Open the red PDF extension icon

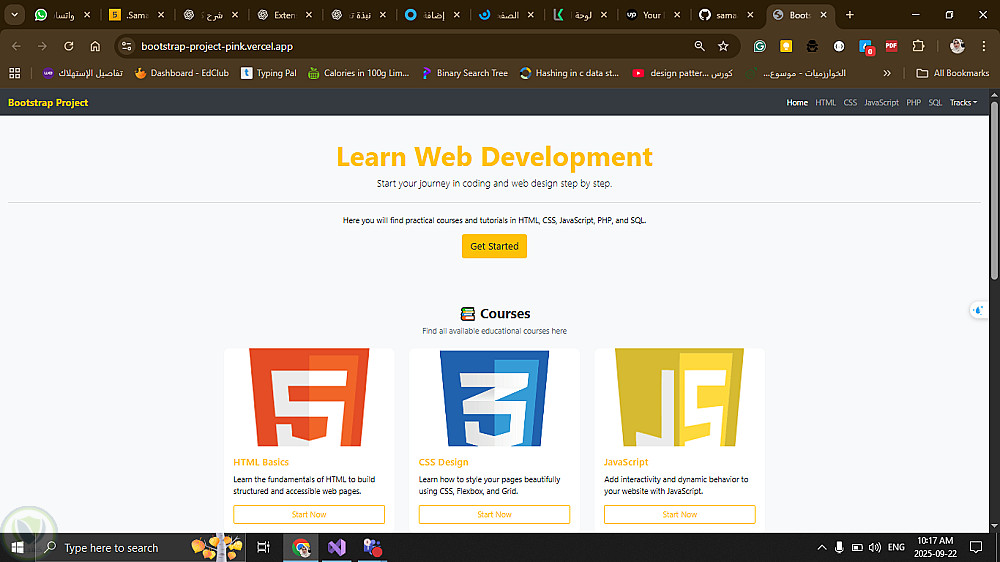892,46
